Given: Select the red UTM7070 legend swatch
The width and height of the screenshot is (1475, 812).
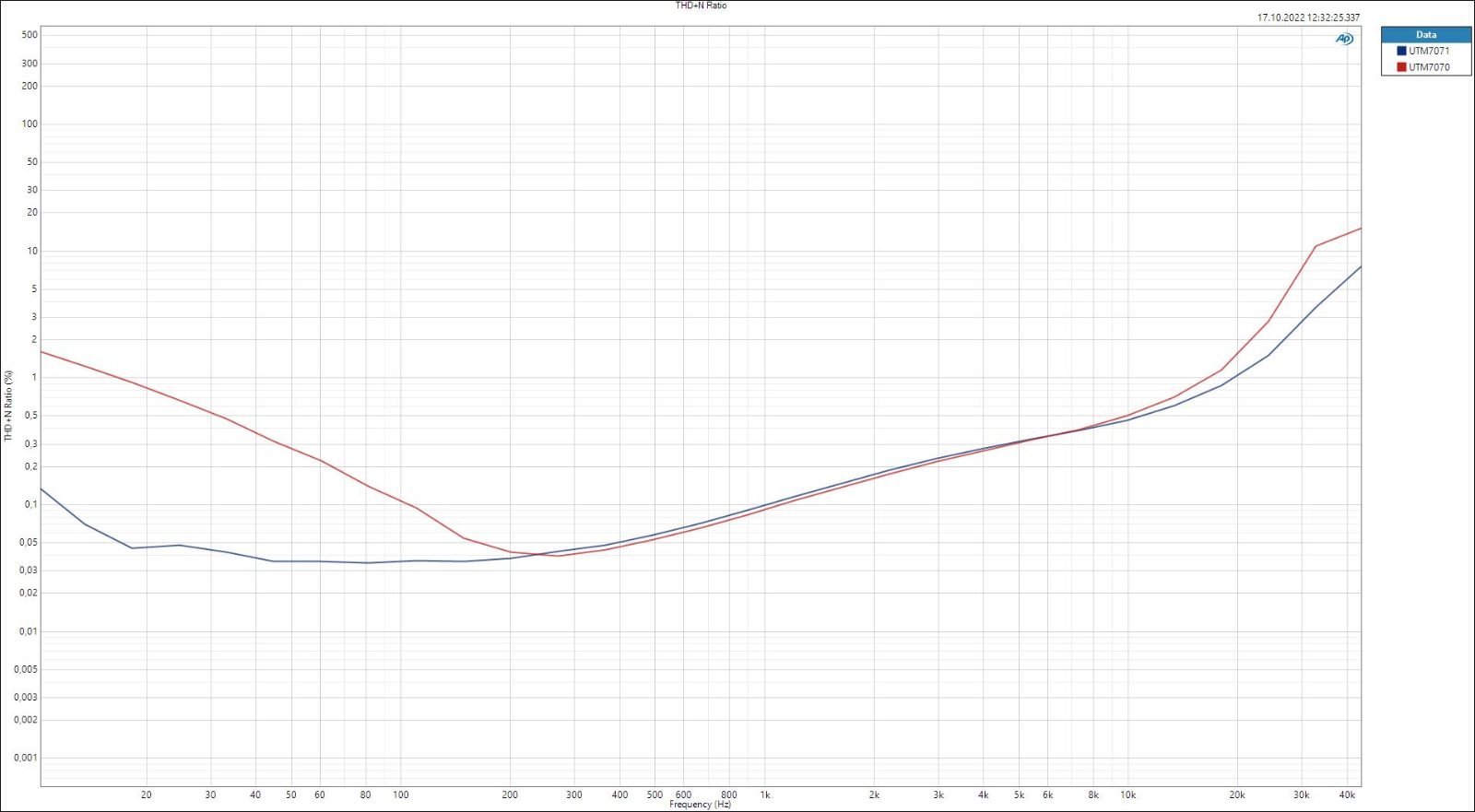Looking at the screenshot, I should click(x=1401, y=67).
